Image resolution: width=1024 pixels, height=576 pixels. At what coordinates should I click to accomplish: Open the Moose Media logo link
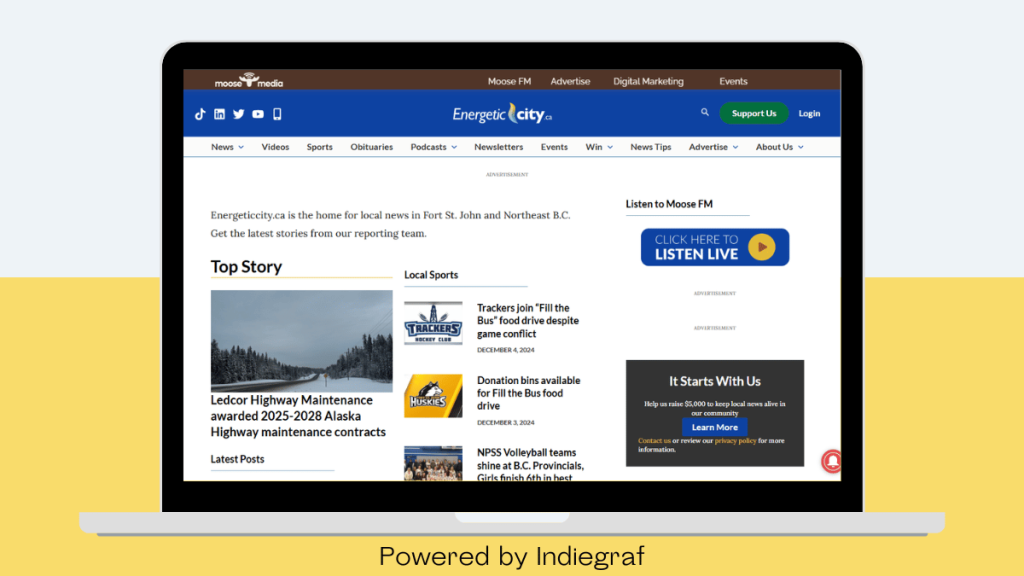coord(249,81)
